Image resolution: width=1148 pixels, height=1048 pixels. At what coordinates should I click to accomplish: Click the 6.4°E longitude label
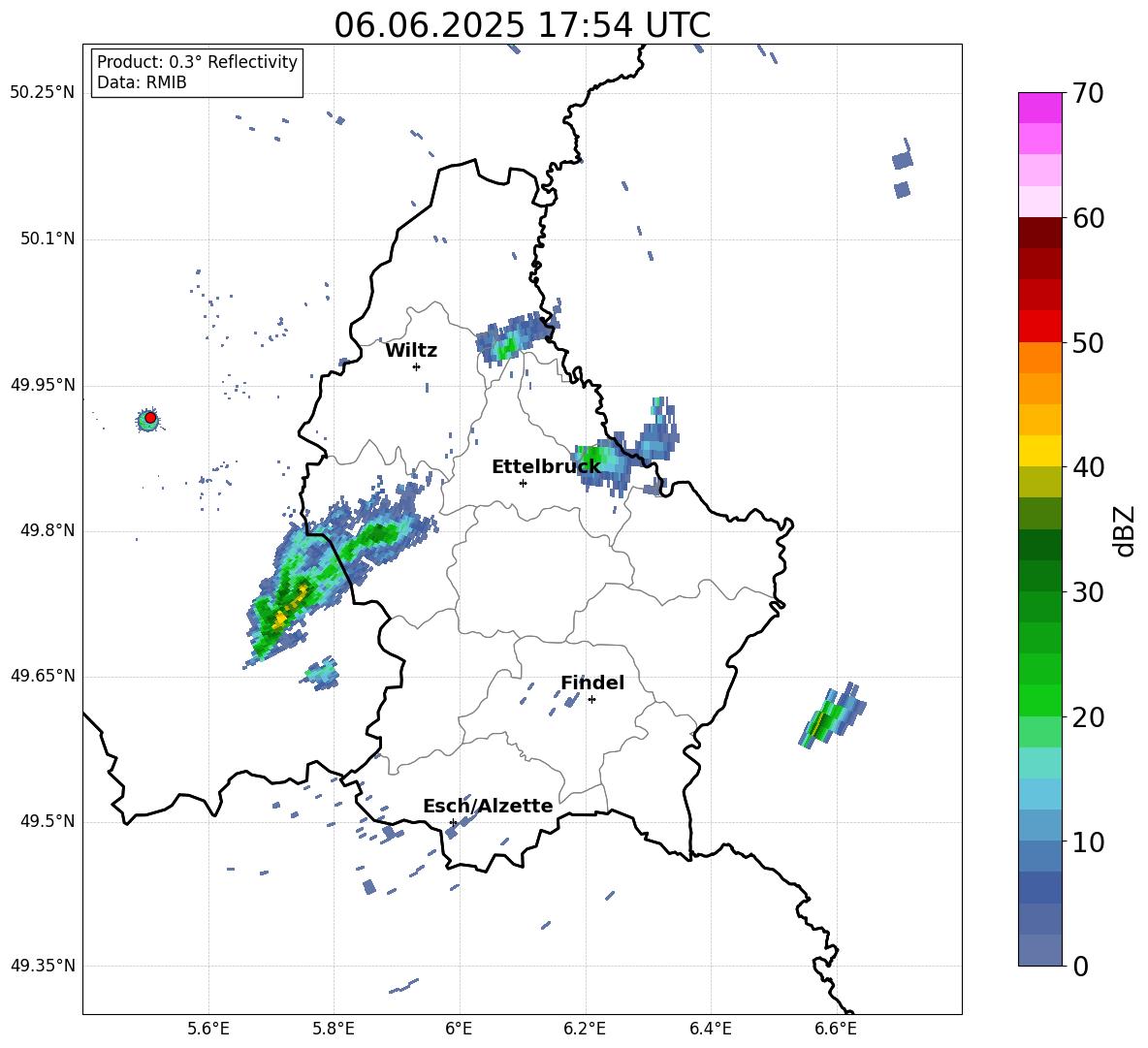click(710, 1029)
